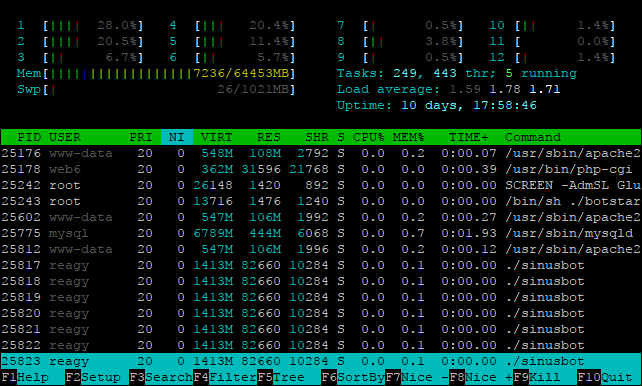Click the CPU 5 usage meter at 11.4%
The height and width of the screenshot is (386, 642).
point(232,41)
